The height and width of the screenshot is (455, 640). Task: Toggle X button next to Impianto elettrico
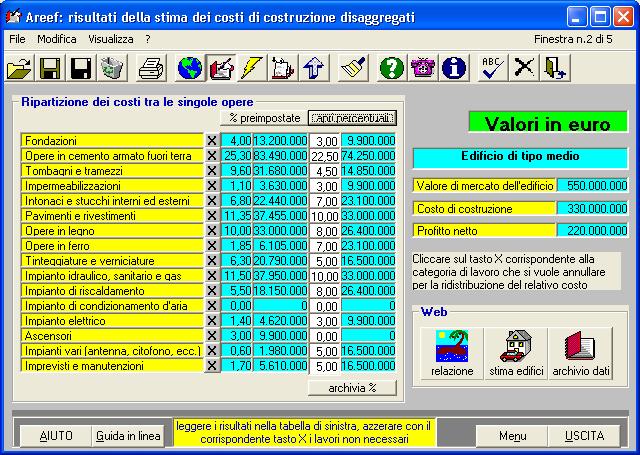(211, 321)
